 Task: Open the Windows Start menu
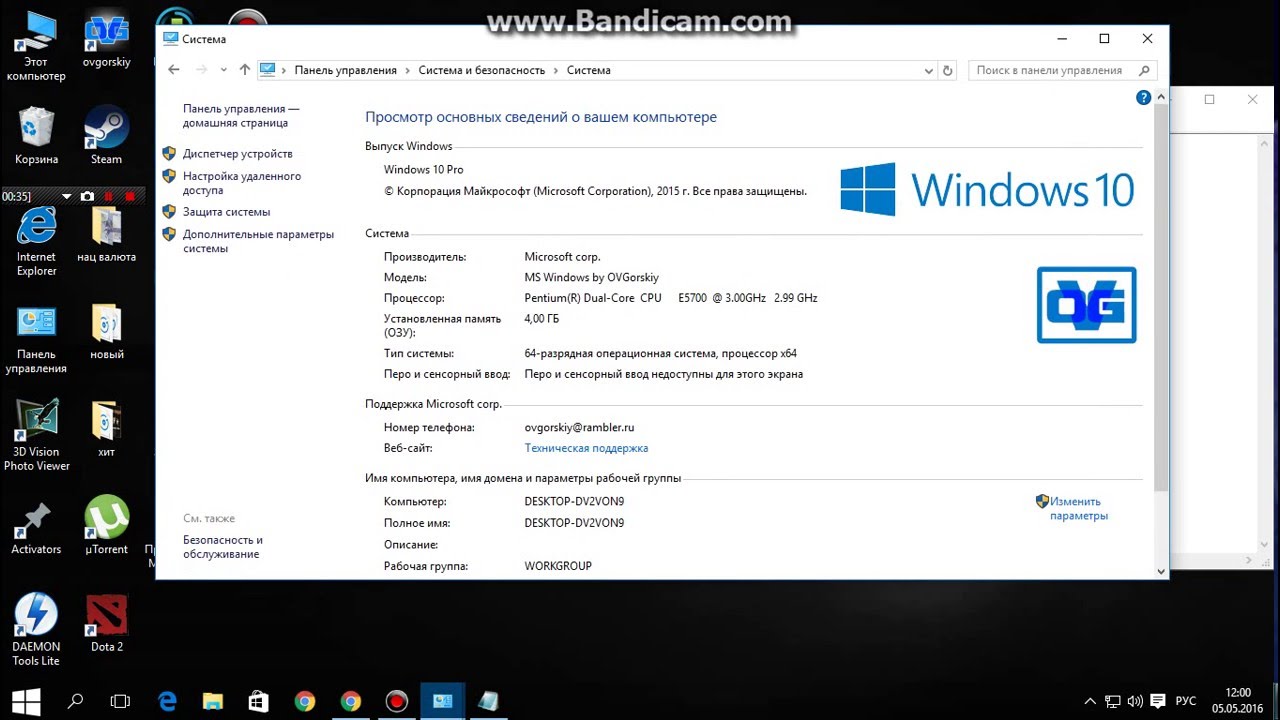(x=26, y=701)
